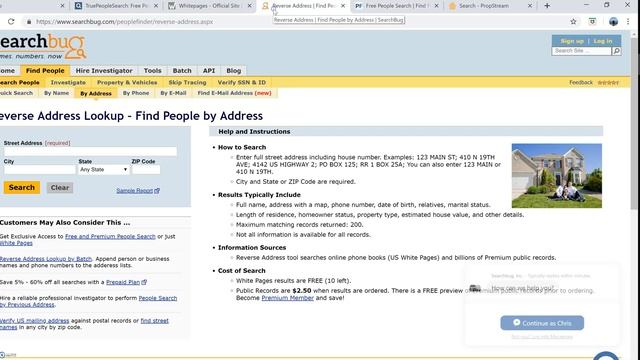Image resolution: width=640 pixels, height=360 pixels.
Task: Open a new browser tab with the plus button
Action: [x=547, y=6]
